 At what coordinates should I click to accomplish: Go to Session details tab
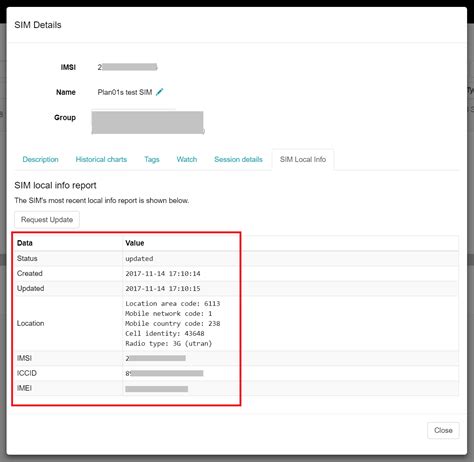pyautogui.click(x=238, y=159)
